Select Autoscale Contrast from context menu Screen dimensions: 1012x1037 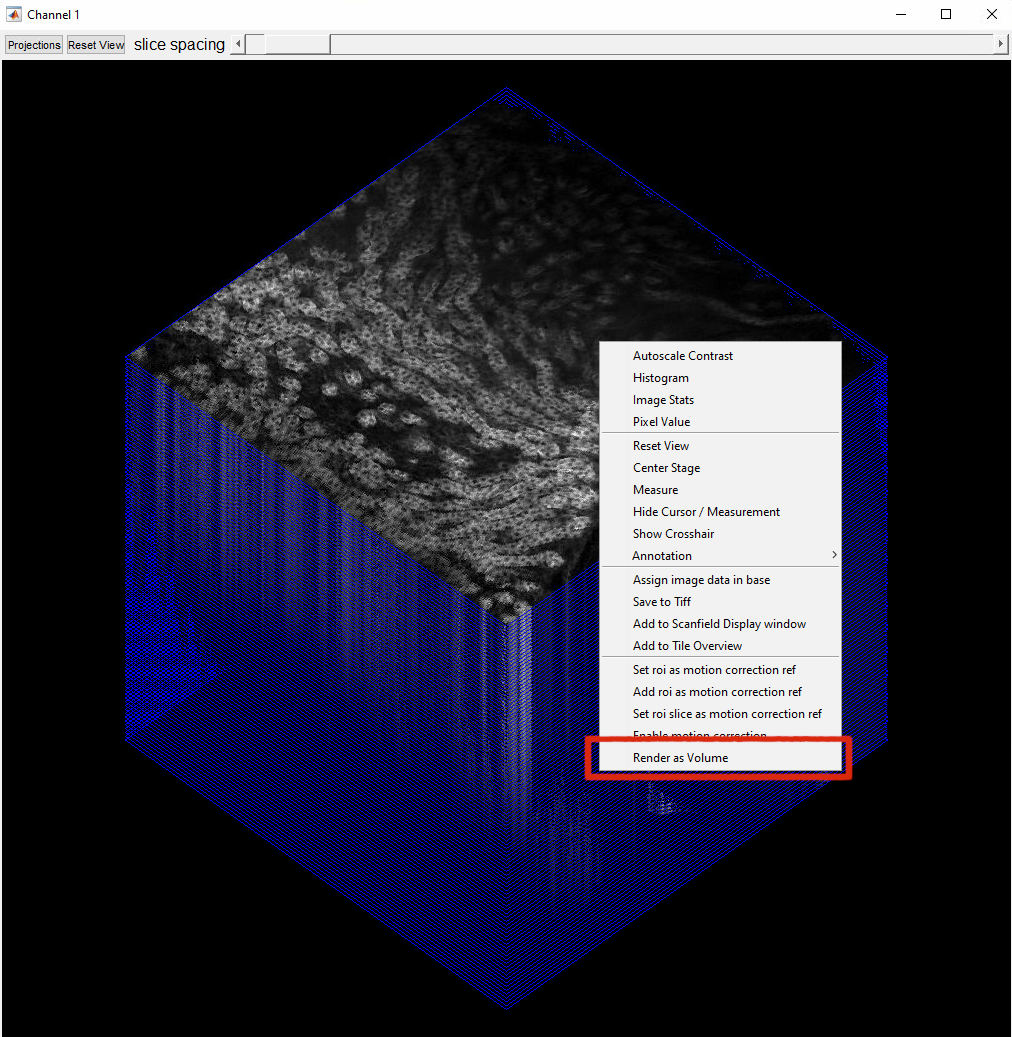click(683, 355)
